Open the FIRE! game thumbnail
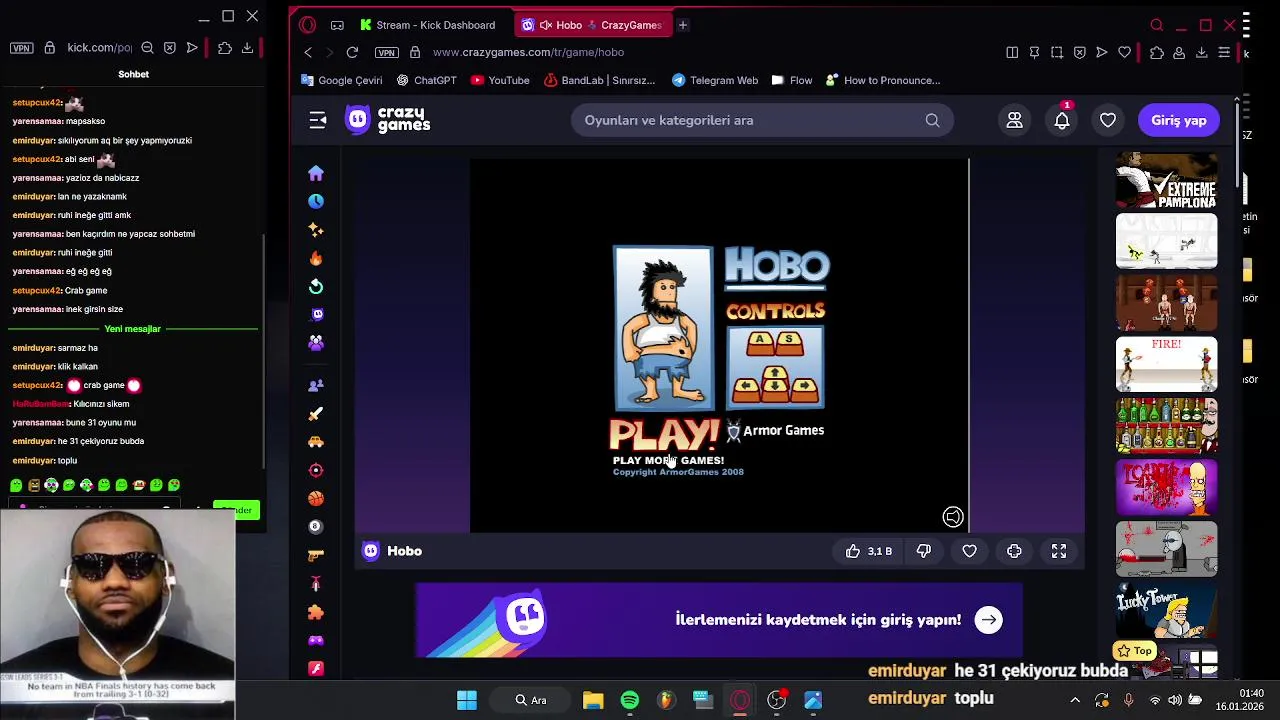Image resolution: width=1280 pixels, height=720 pixels. (1167, 364)
